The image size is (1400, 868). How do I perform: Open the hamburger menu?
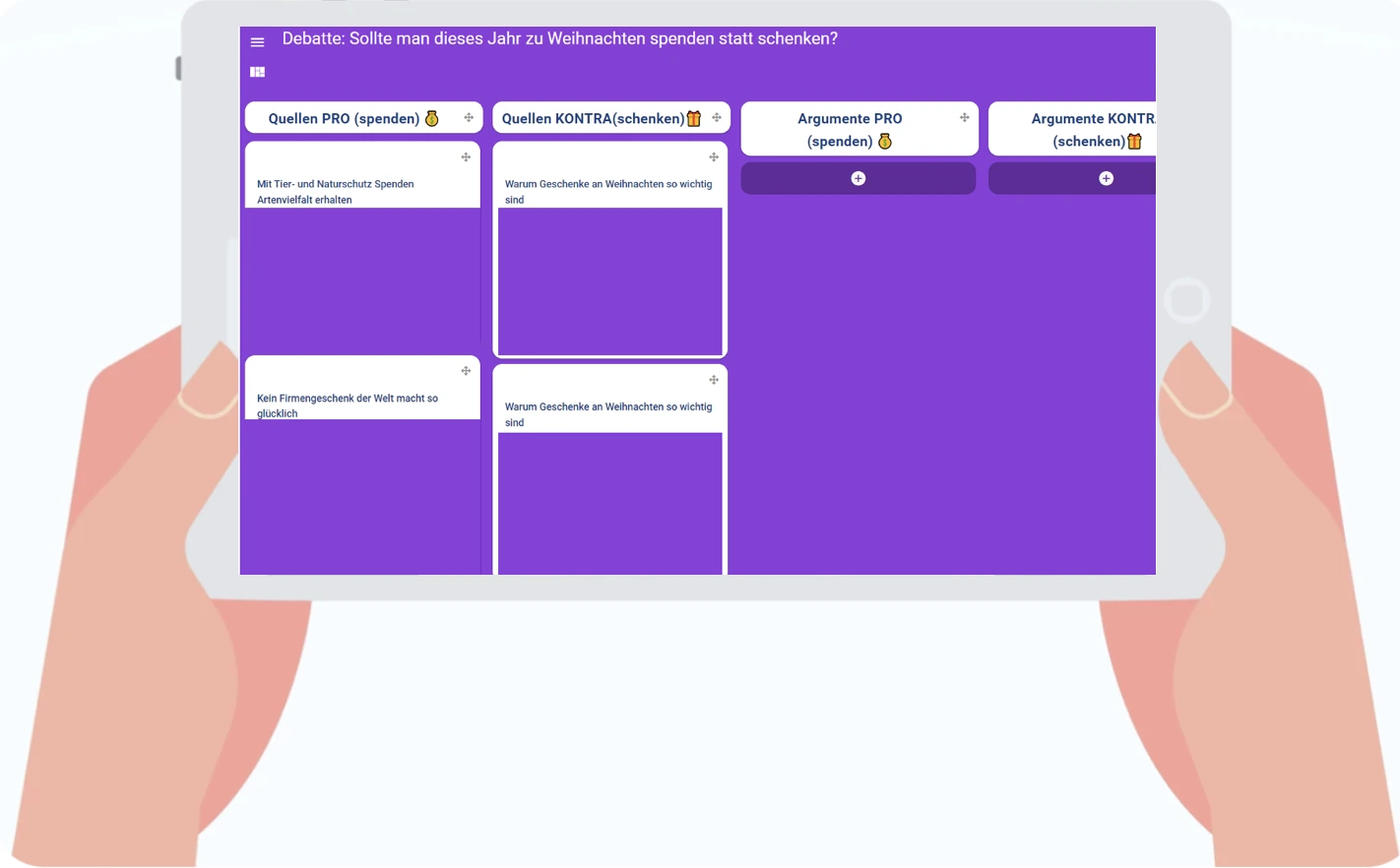[257, 42]
